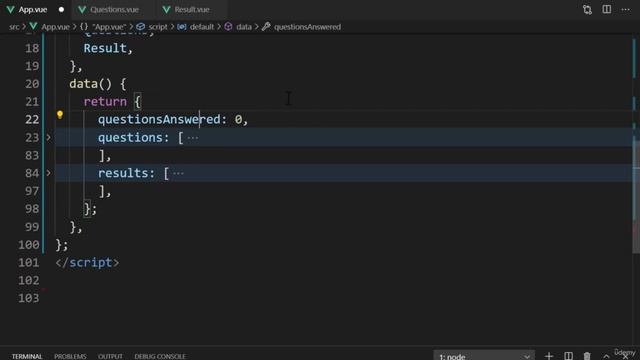
Task: Open the terminal selector dropdown '1: node'
Action: (x=484, y=356)
